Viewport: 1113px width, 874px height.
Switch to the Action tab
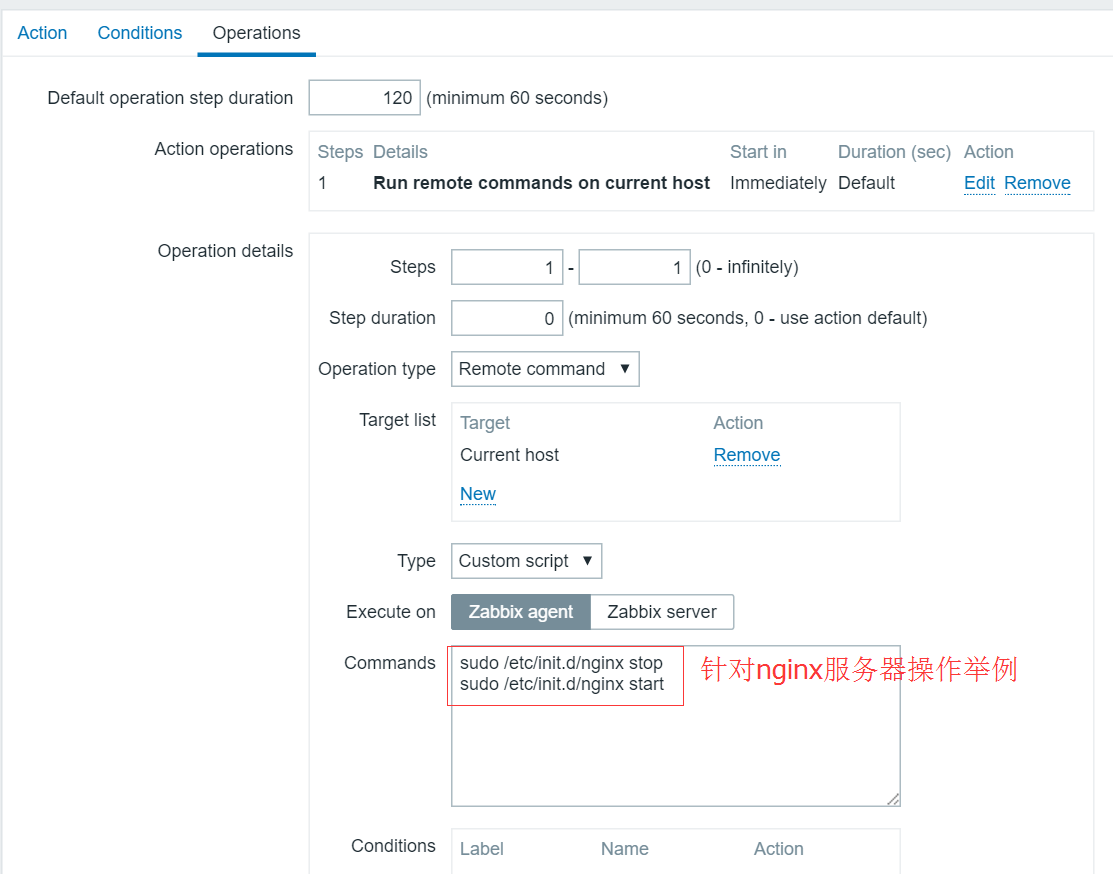pyautogui.click(x=42, y=33)
